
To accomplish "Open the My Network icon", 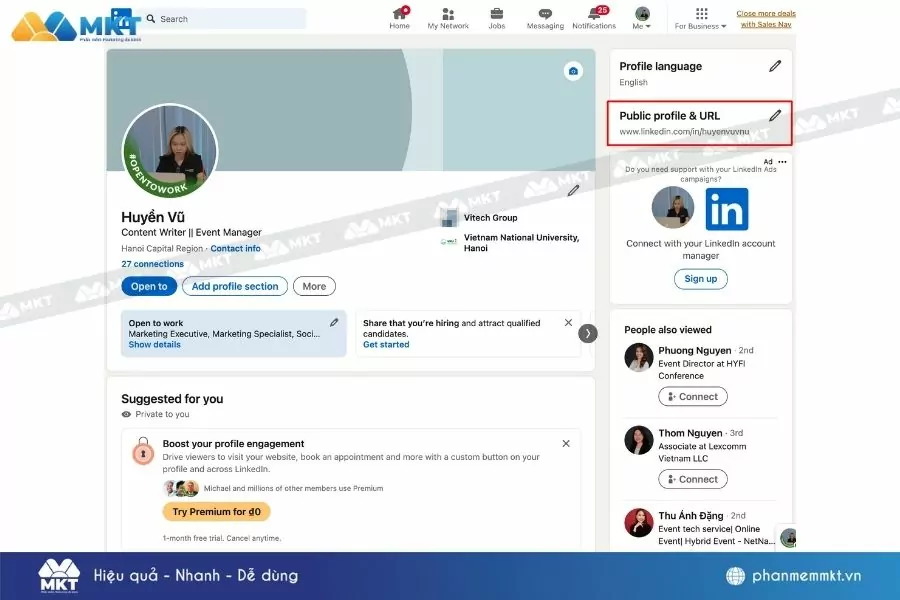I will click(447, 14).
